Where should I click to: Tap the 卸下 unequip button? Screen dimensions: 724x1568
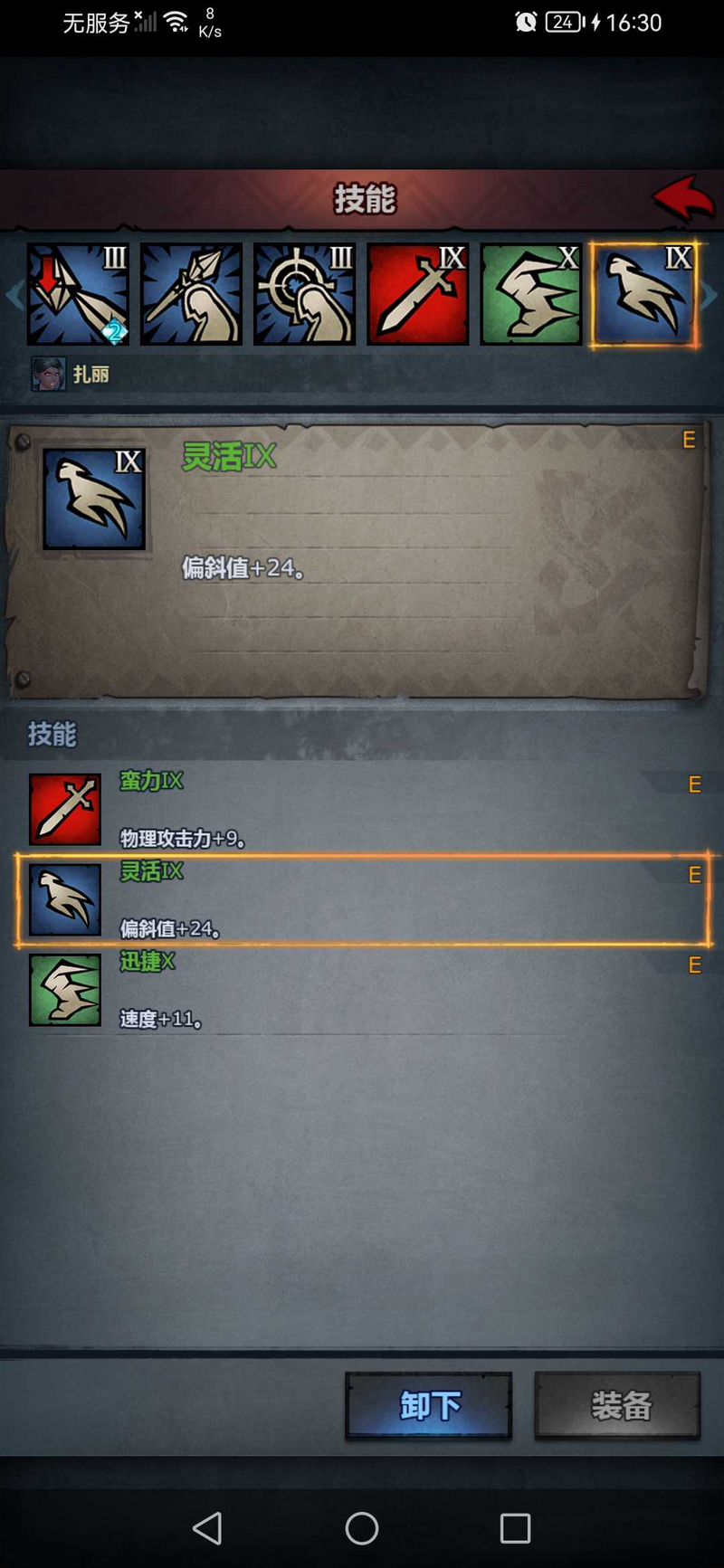tap(429, 1405)
